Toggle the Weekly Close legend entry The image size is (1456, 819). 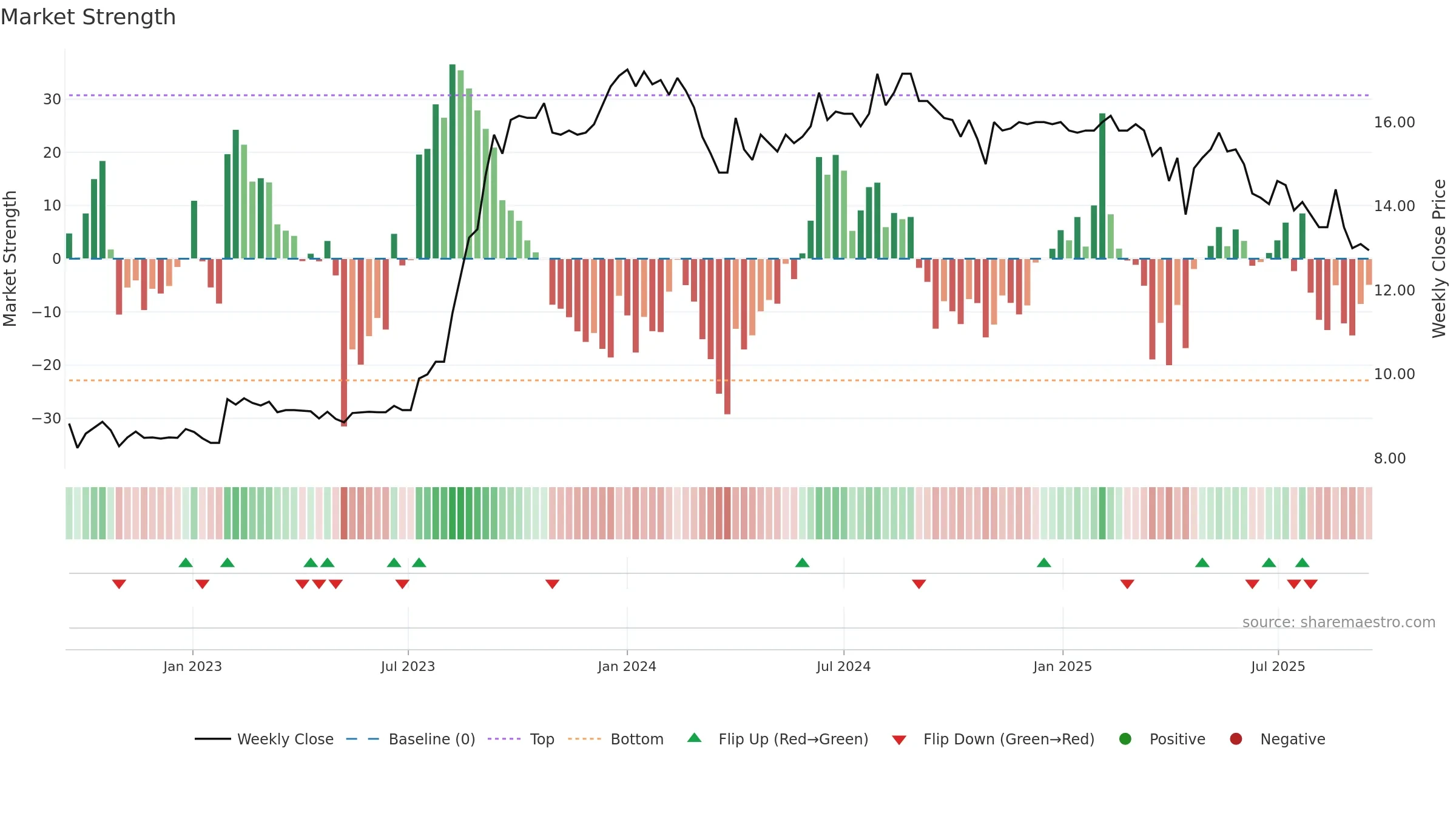coord(264,739)
